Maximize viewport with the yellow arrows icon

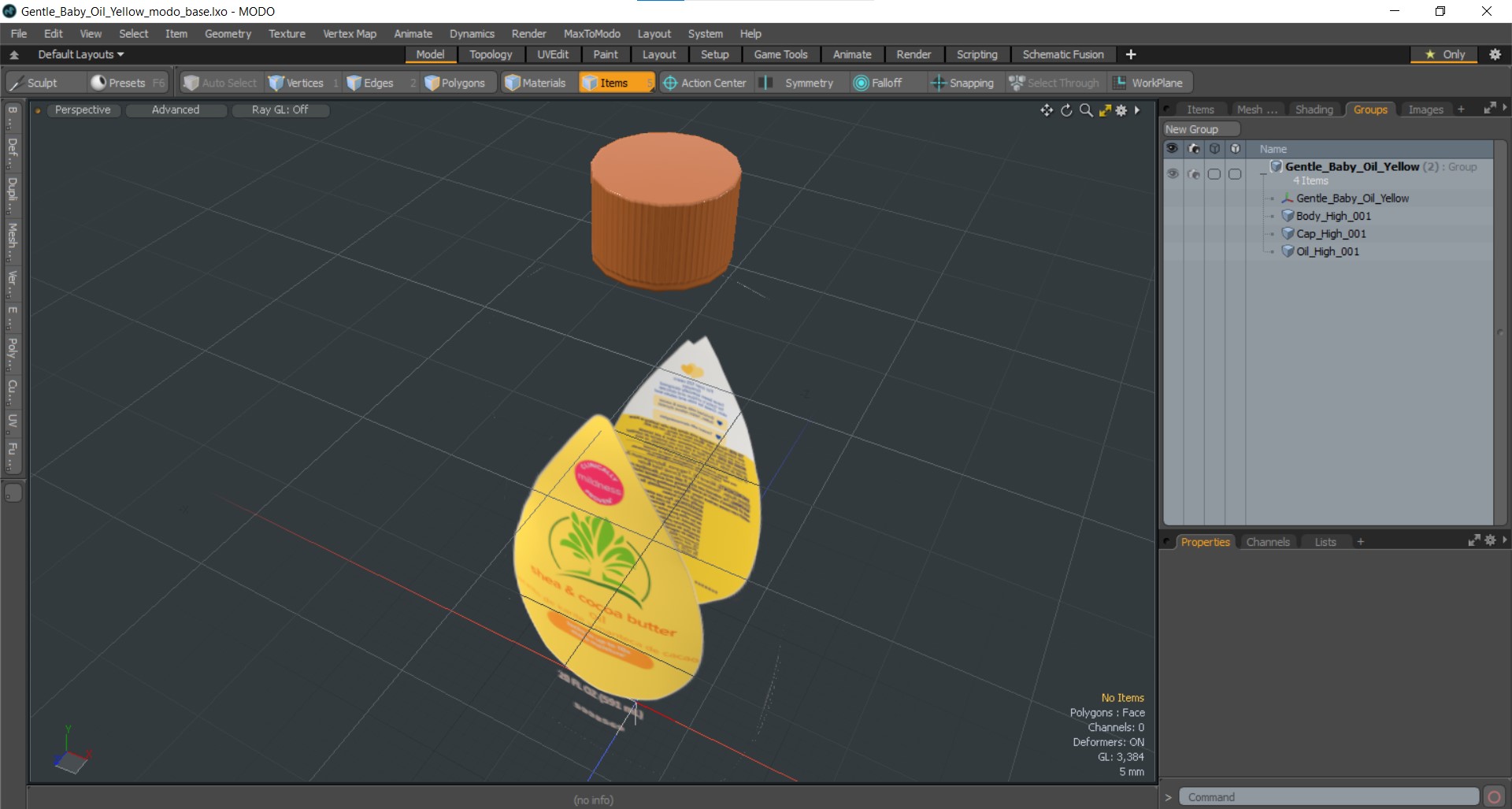(1105, 110)
